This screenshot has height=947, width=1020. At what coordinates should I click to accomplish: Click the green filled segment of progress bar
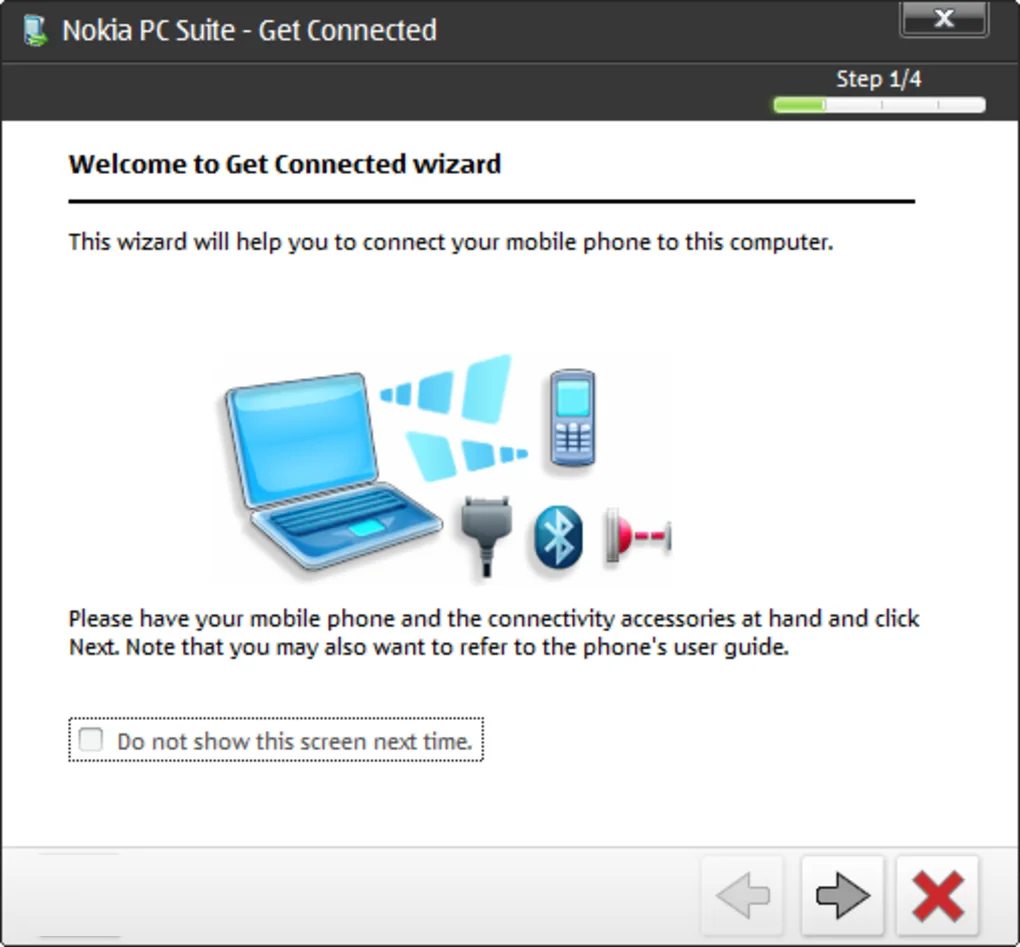tap(799, 105)
